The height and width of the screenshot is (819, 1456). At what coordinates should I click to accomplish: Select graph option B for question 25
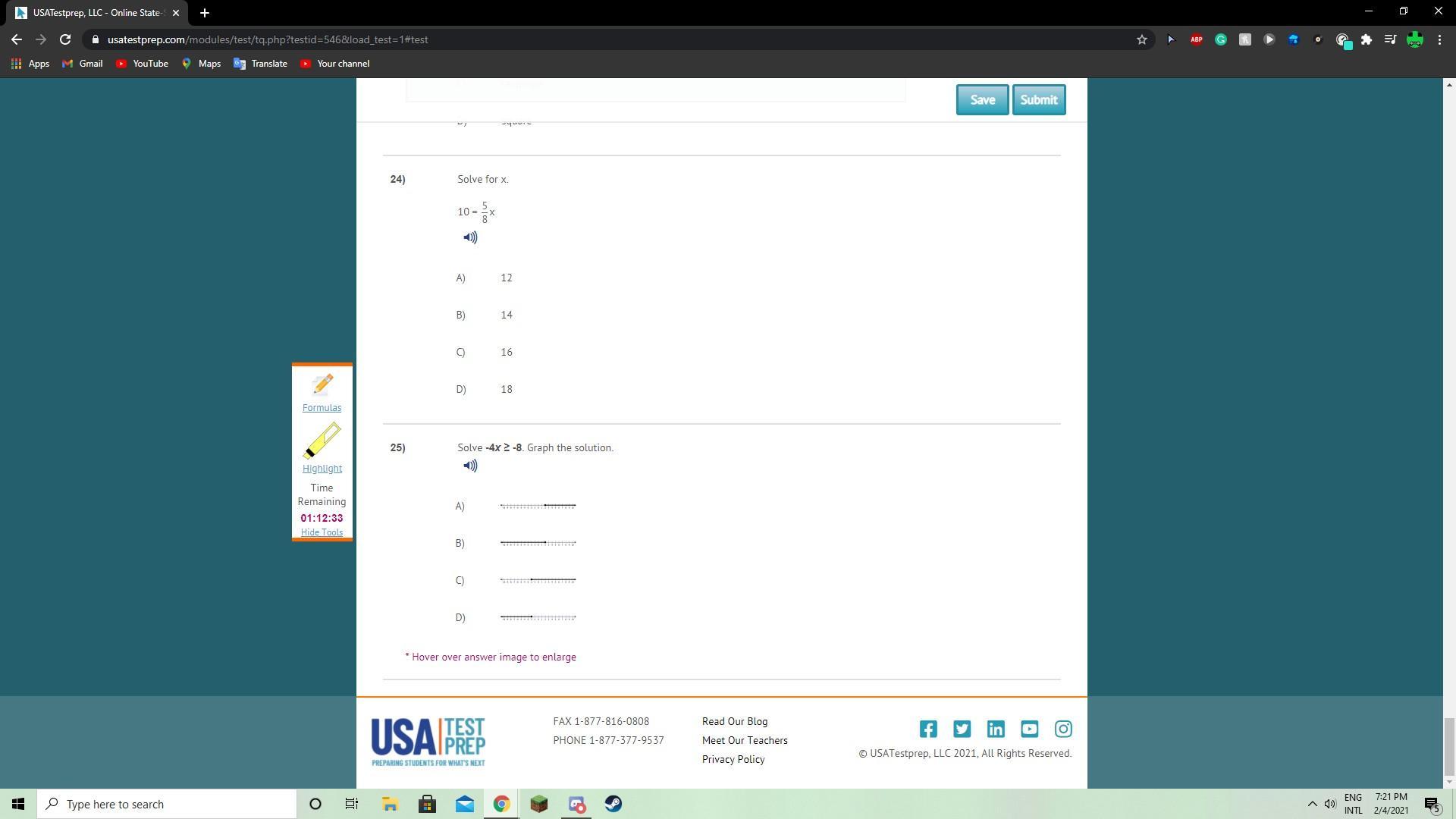coord(538,544)
